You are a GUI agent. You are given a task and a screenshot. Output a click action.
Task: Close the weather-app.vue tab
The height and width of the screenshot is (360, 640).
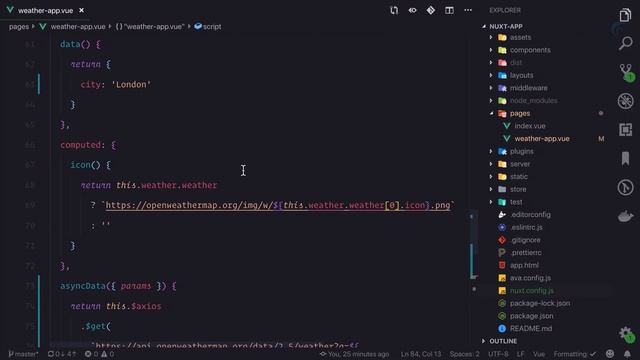(81, 10)
